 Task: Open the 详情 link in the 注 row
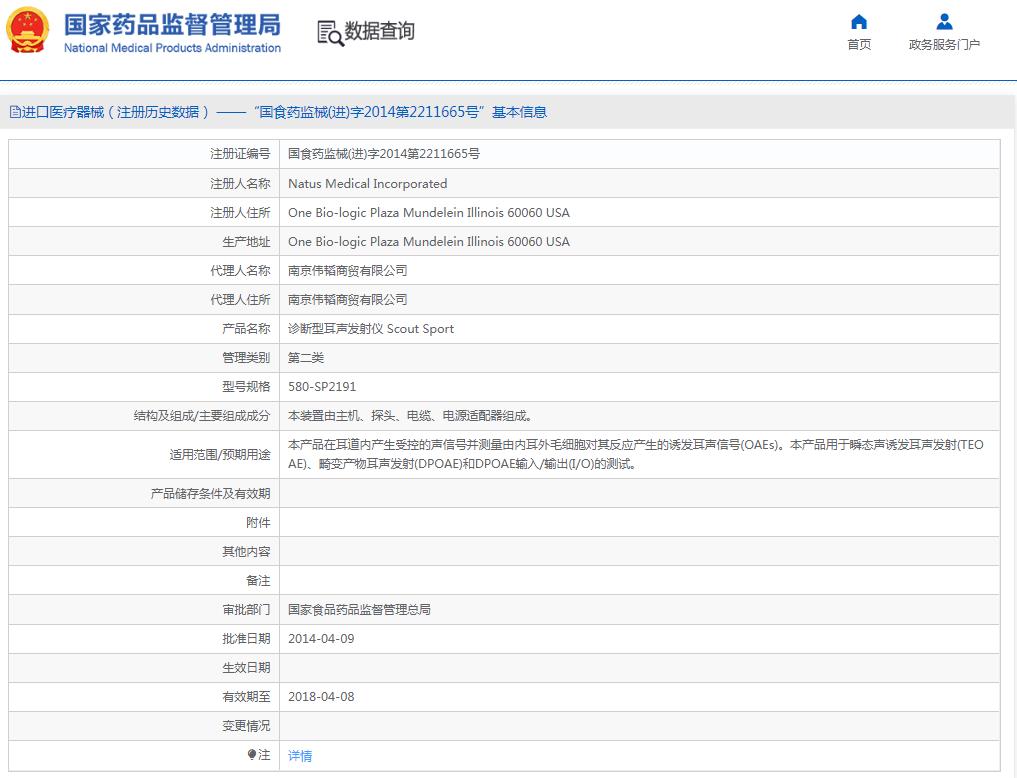pyautogui.click(x=300, y=756)
